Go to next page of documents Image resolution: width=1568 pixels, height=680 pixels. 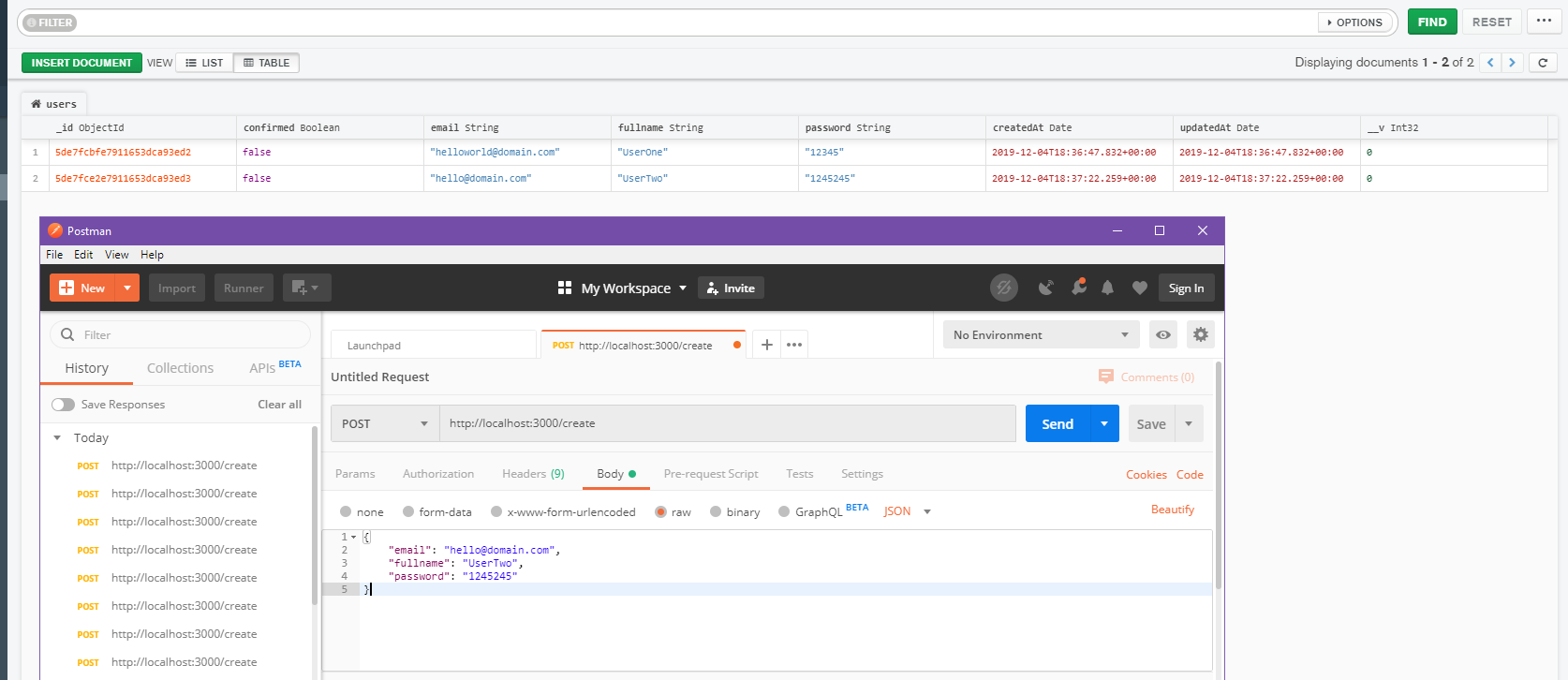[x=1512, y=63]
